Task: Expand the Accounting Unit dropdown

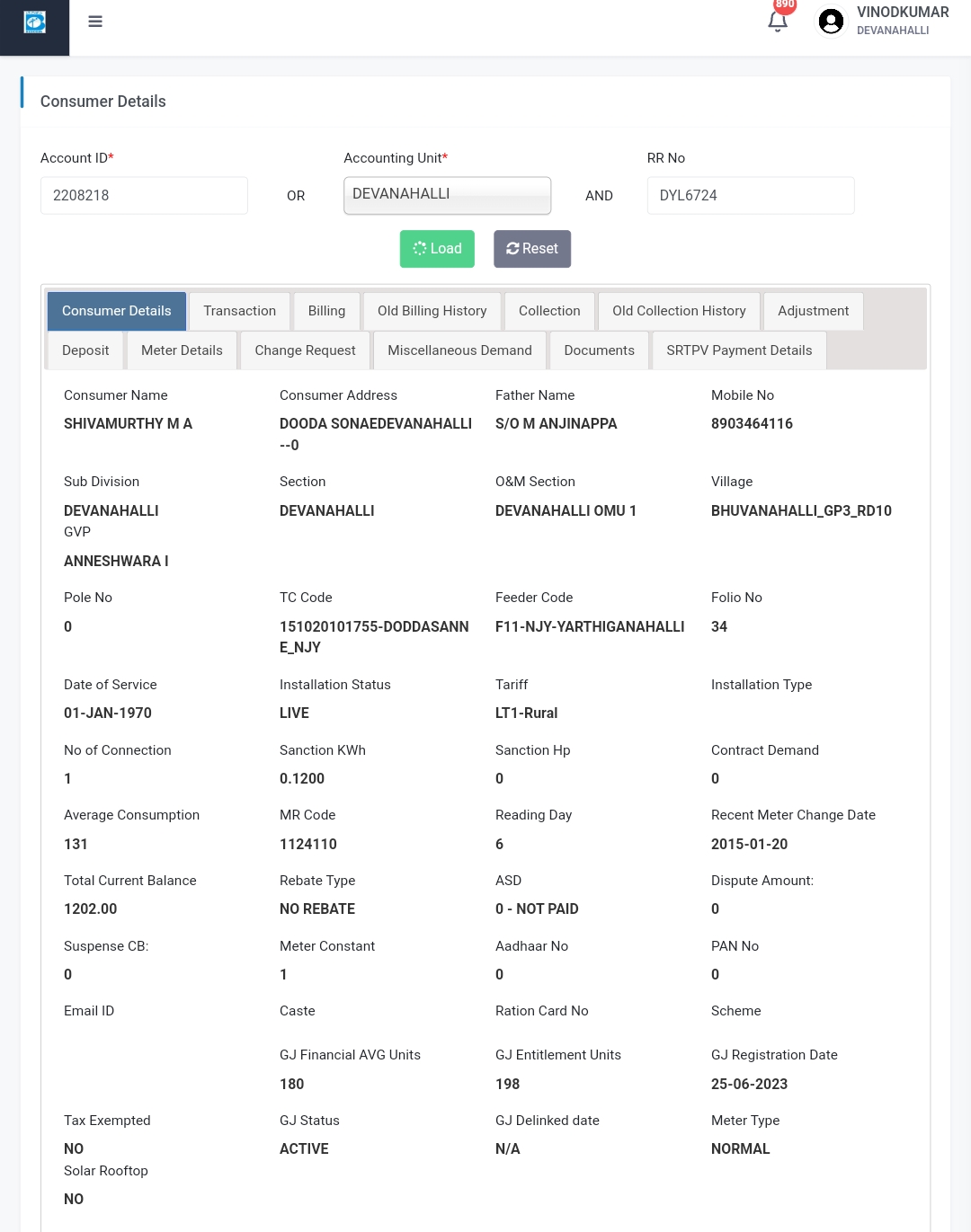Action: pyautogui.click(x=447, y=195)
